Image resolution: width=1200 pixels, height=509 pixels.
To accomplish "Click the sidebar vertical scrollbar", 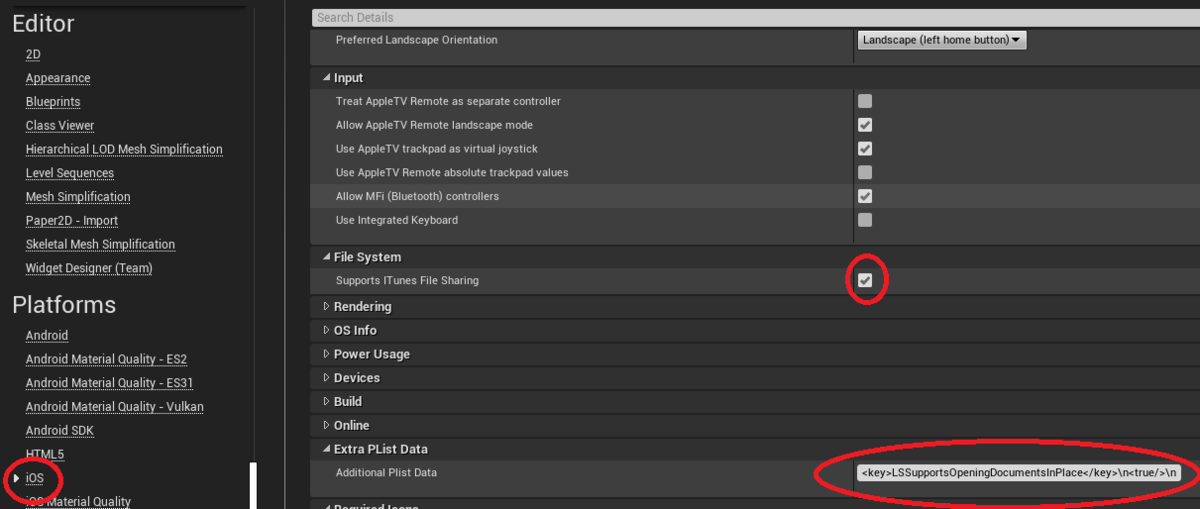I will [253, 486].
